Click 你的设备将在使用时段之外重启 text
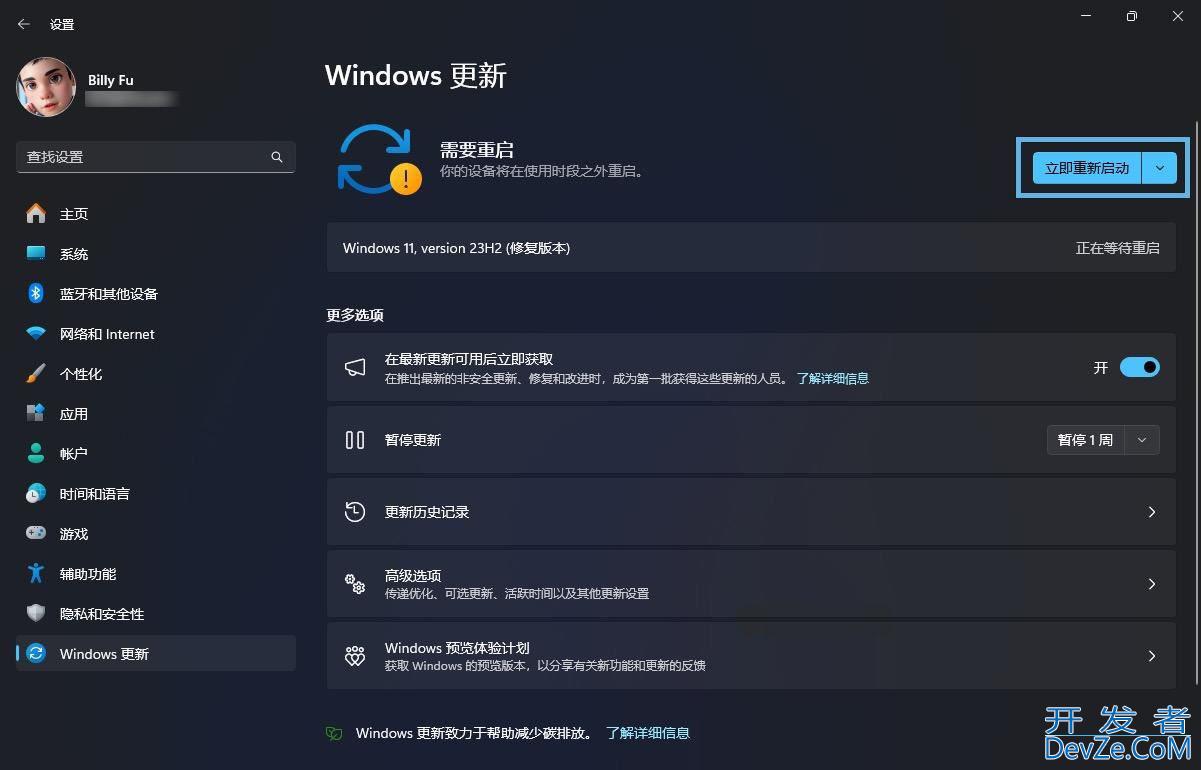This screenshot has width=1201, height=770. 543,172
